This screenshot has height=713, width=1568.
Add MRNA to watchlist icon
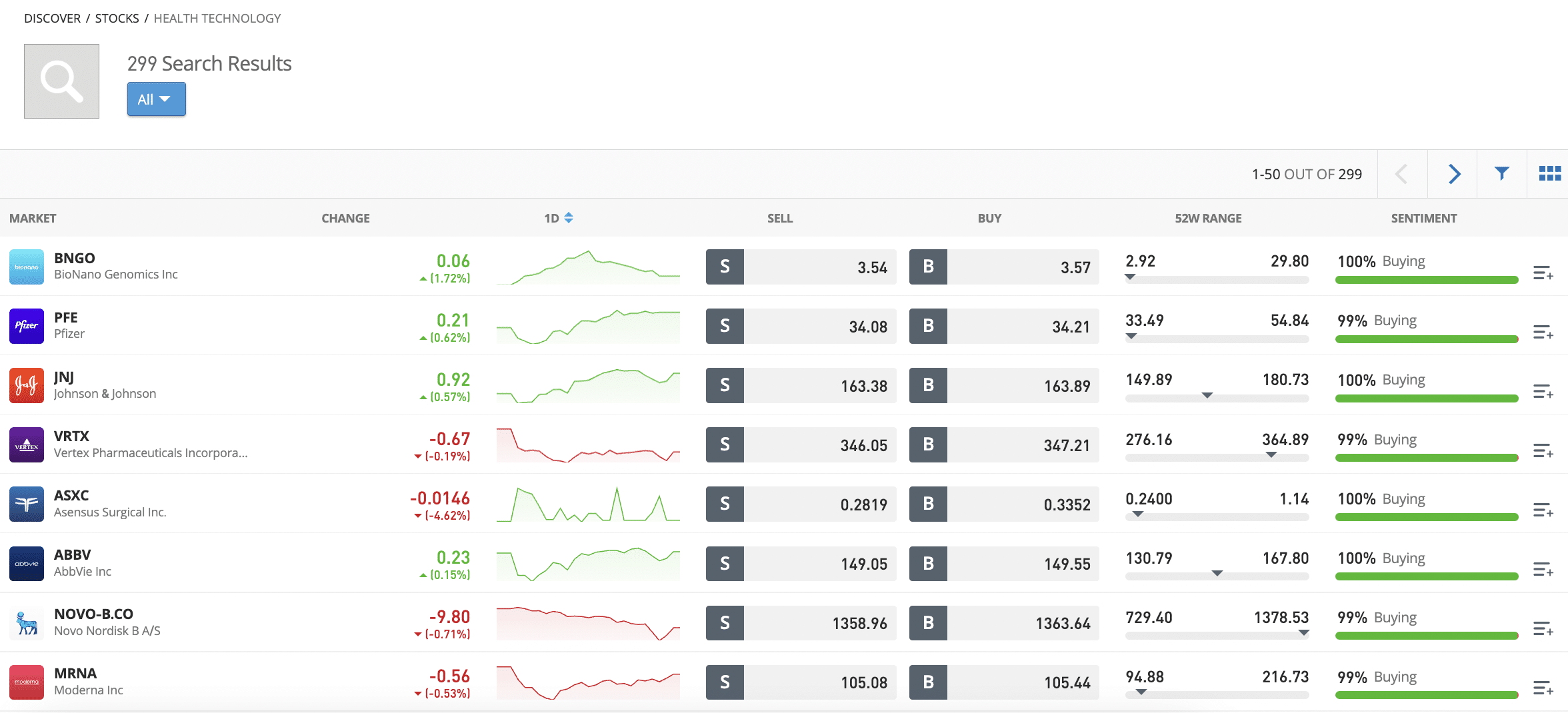[1543, 688]
